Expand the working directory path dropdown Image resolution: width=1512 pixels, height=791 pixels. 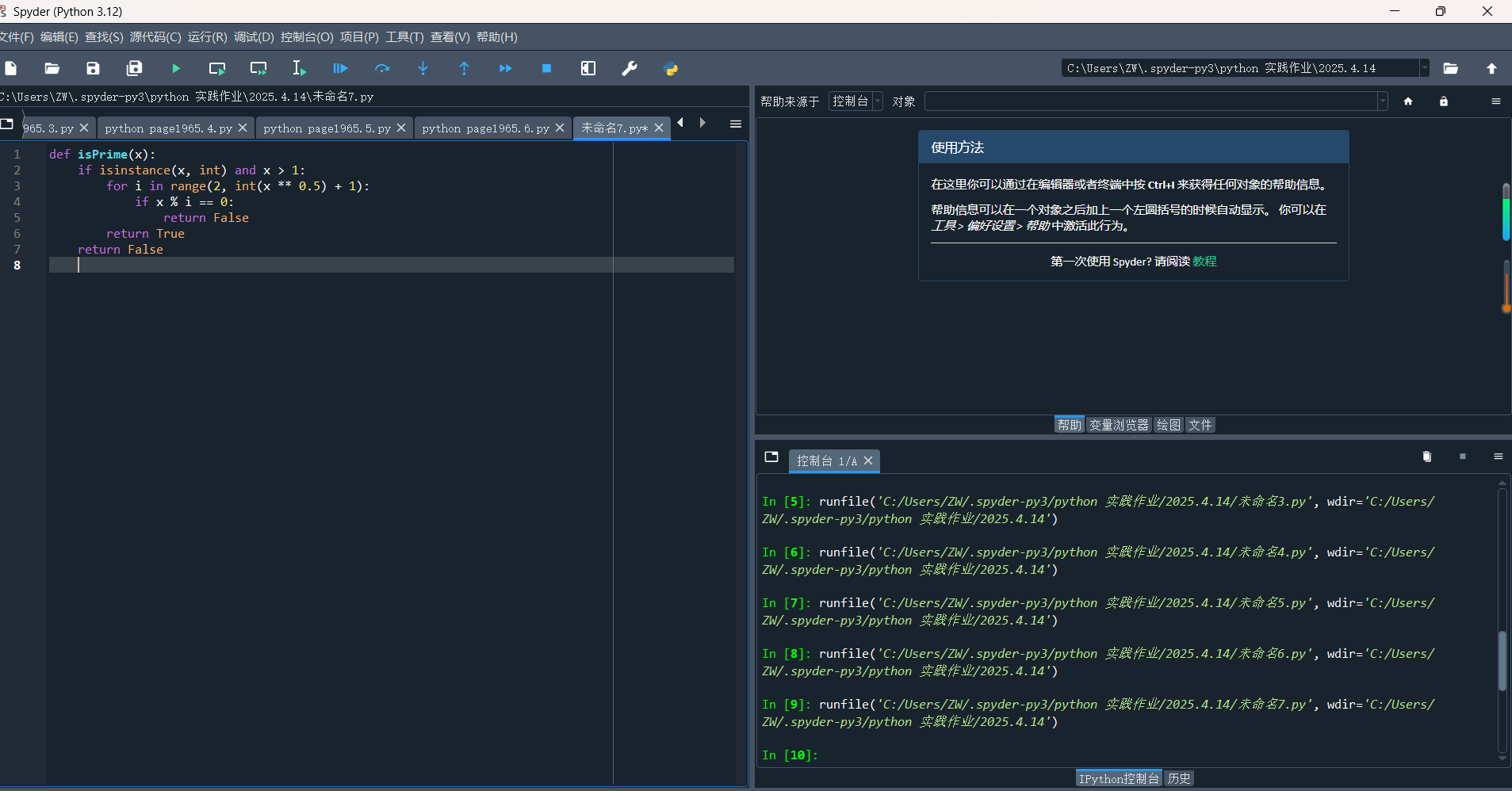(x=1424, y=68)
